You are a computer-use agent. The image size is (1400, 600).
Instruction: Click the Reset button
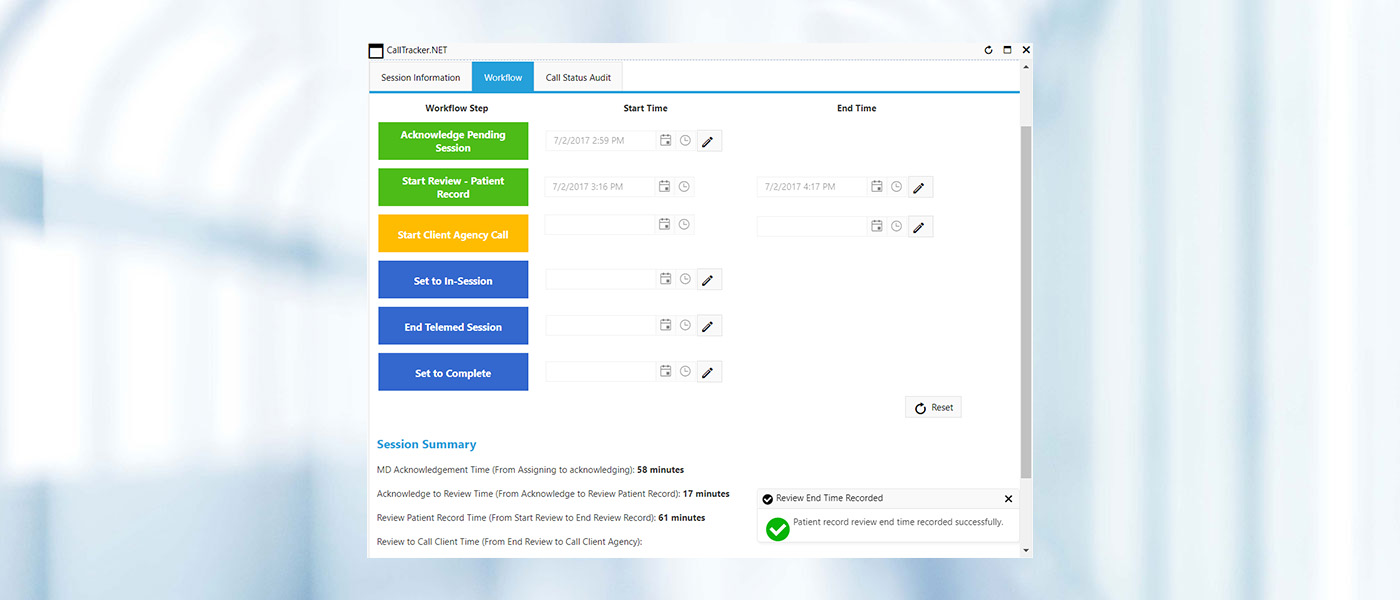point(933,408)
